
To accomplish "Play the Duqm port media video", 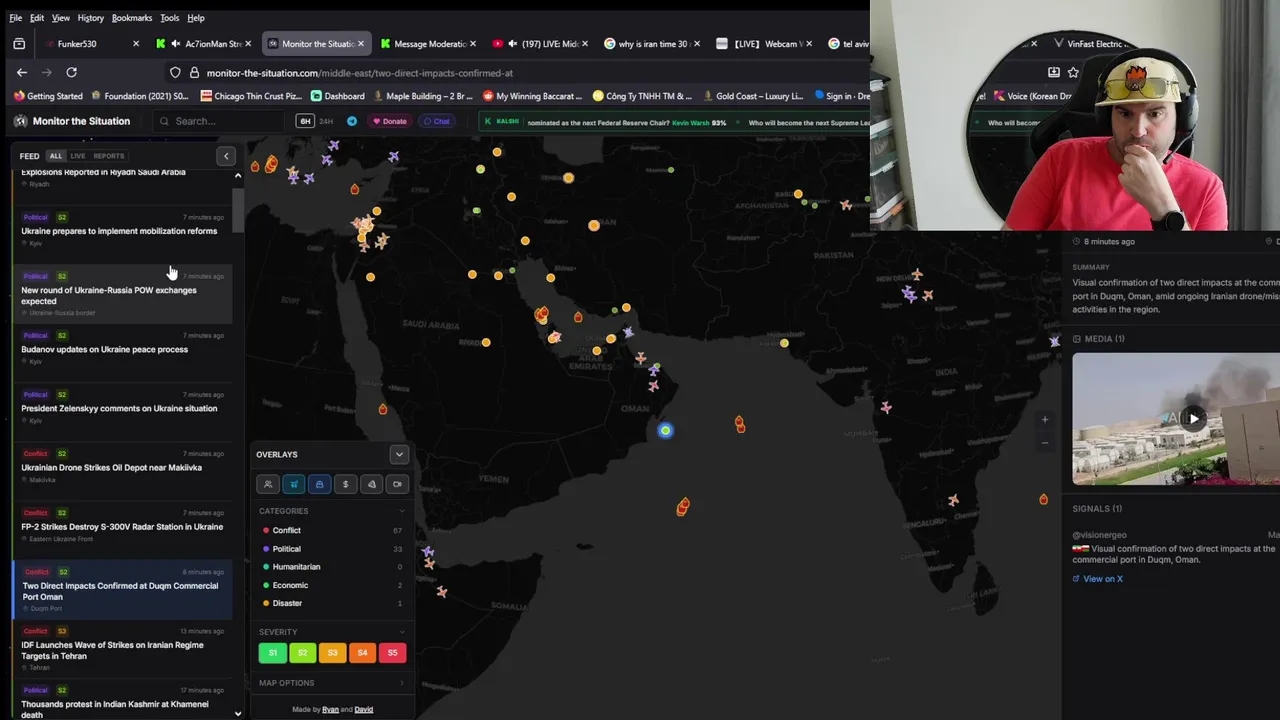I will point(1193,418).
